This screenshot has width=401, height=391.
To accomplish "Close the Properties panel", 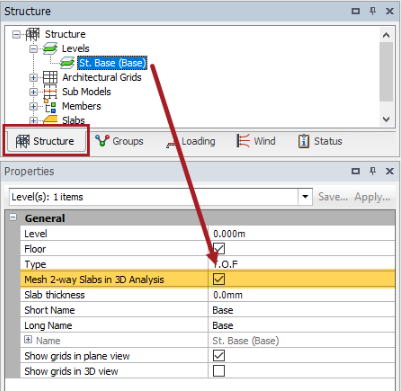I will click(x=390, y=171).
